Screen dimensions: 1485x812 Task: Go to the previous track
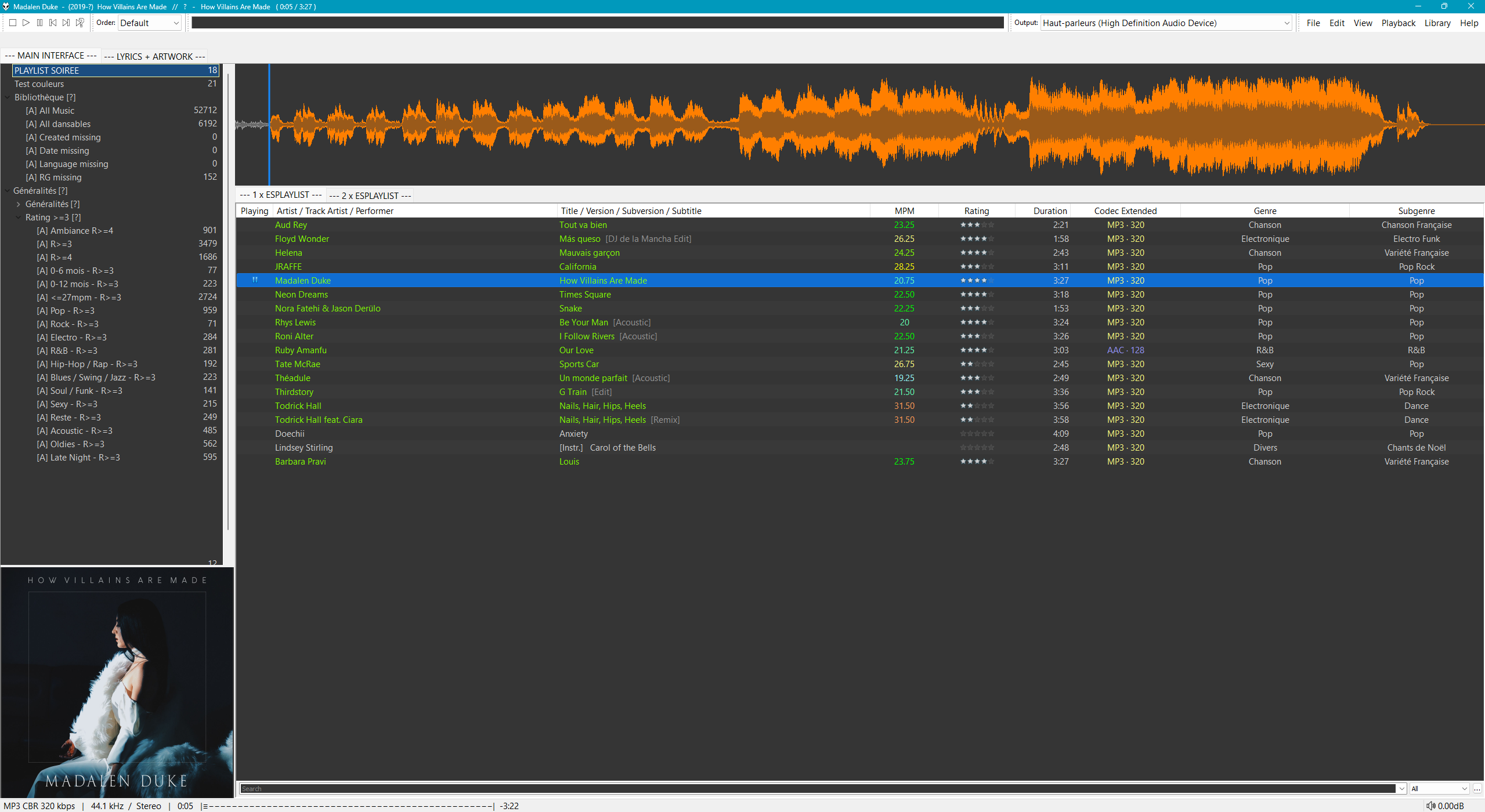pos(53,23)
